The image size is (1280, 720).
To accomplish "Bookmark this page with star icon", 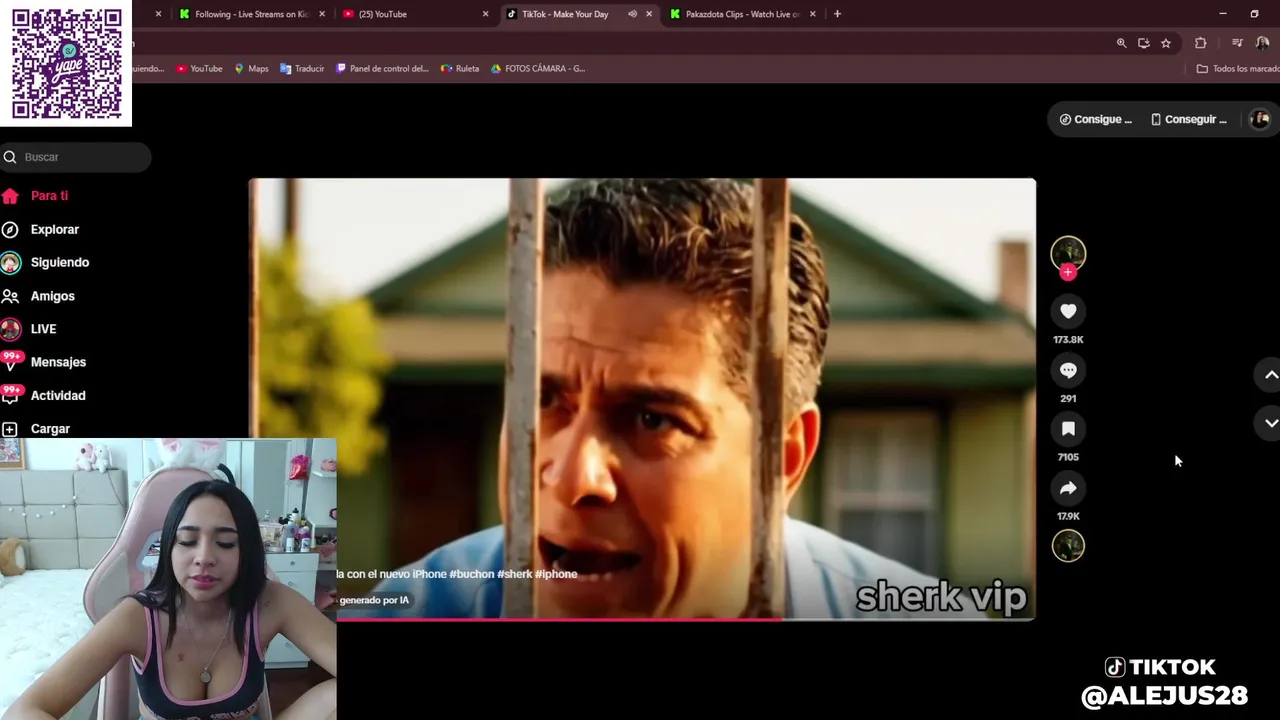I will 1165,43.
